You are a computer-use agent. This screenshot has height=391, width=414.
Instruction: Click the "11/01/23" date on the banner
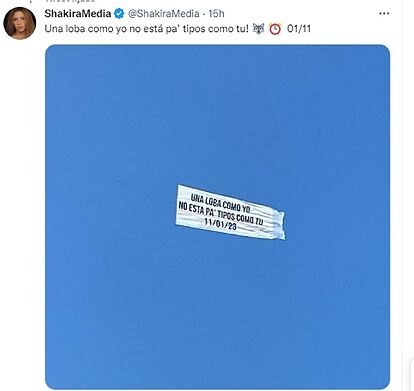click(221, 223)
